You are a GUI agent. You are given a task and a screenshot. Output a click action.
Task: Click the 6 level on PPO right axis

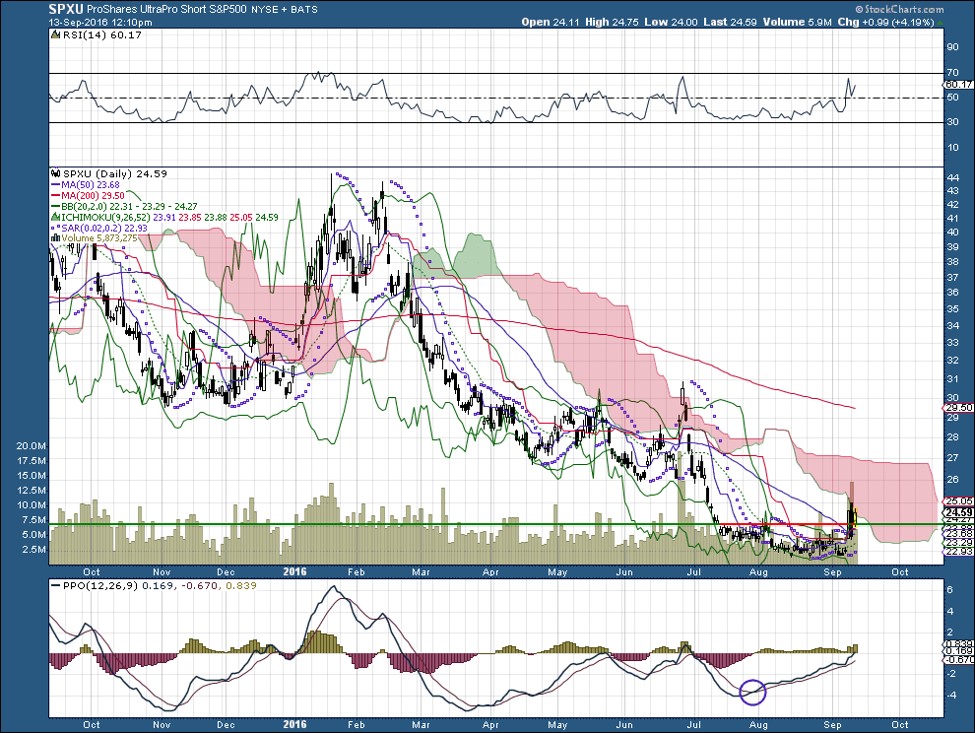pyautogui.click(x=950, y=590)
